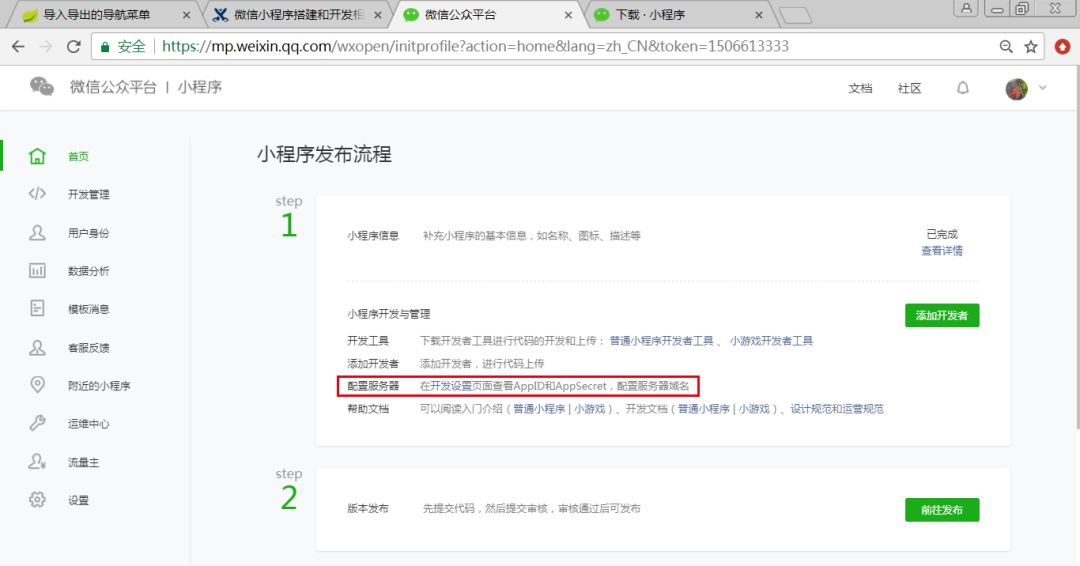Open 数据分析 in the sidebar menu

point(88,271)
